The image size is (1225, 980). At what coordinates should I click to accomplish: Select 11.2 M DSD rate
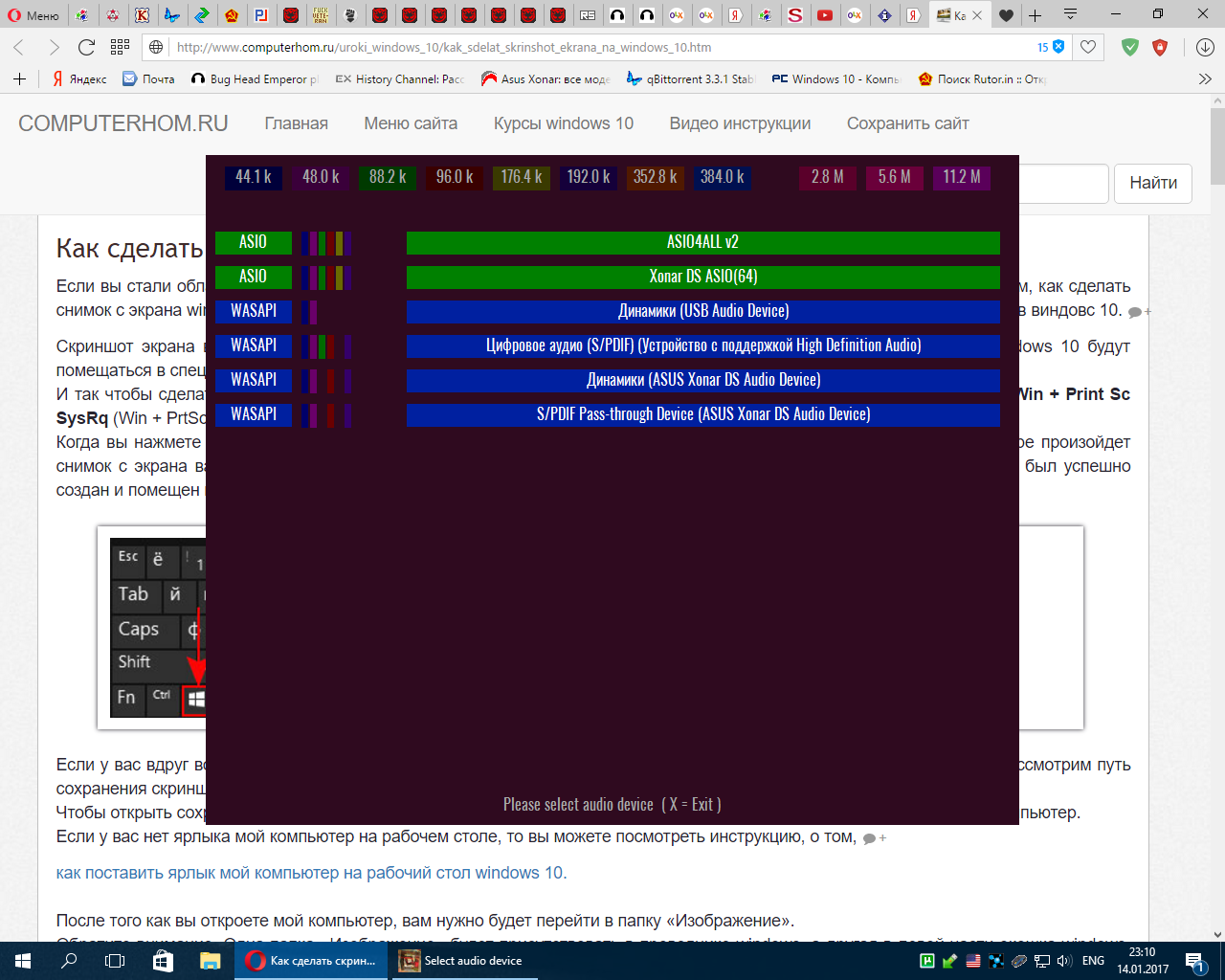tap(962, 177)
